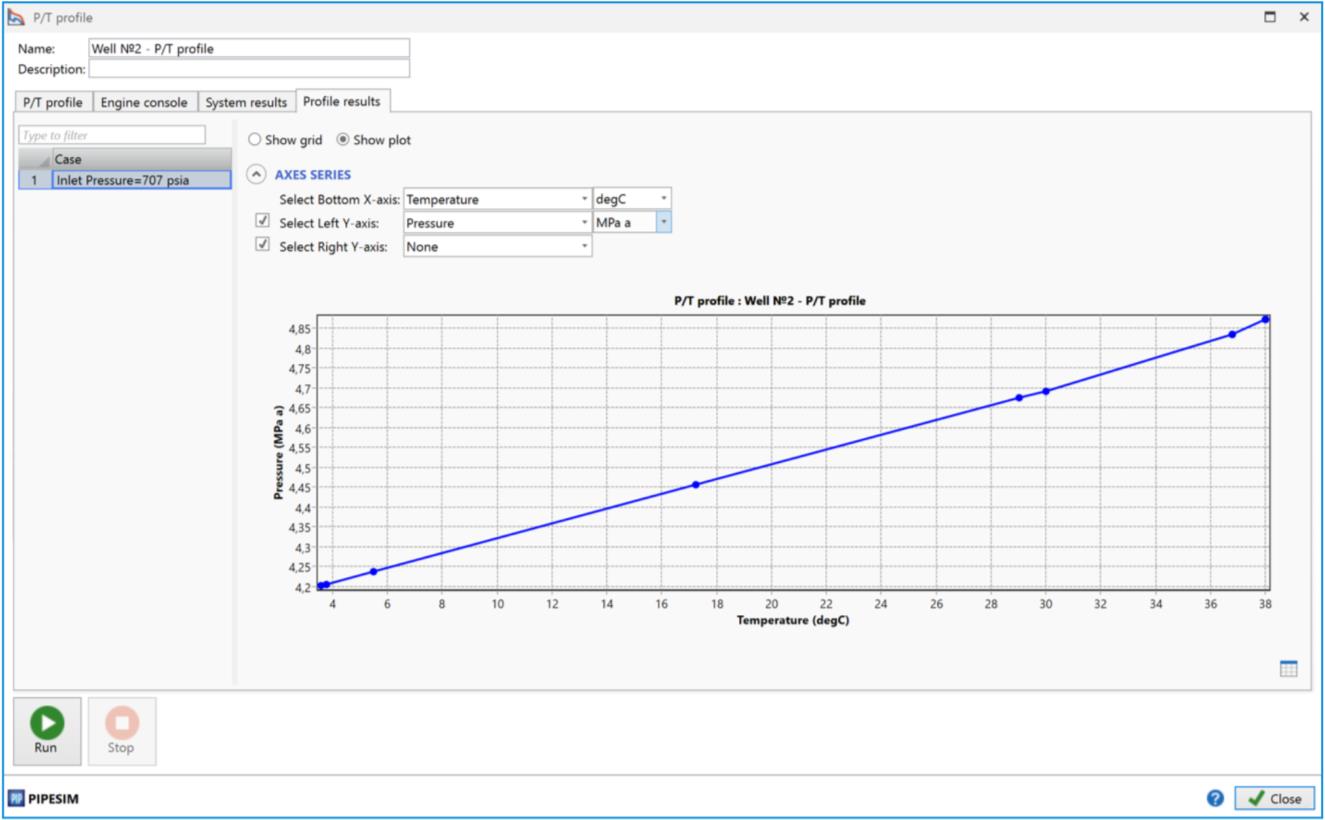Select the Inlet Pressure=707 psia case row
This screenshot has height=820, width=1325.
(x=140, y=180)
